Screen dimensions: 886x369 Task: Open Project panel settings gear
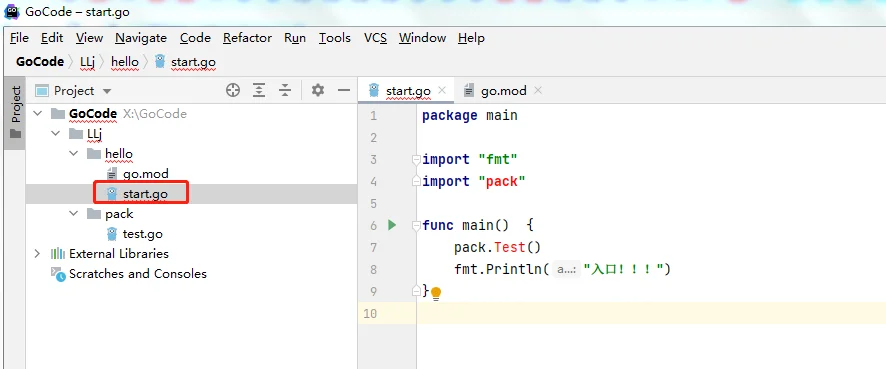[318, 90]
